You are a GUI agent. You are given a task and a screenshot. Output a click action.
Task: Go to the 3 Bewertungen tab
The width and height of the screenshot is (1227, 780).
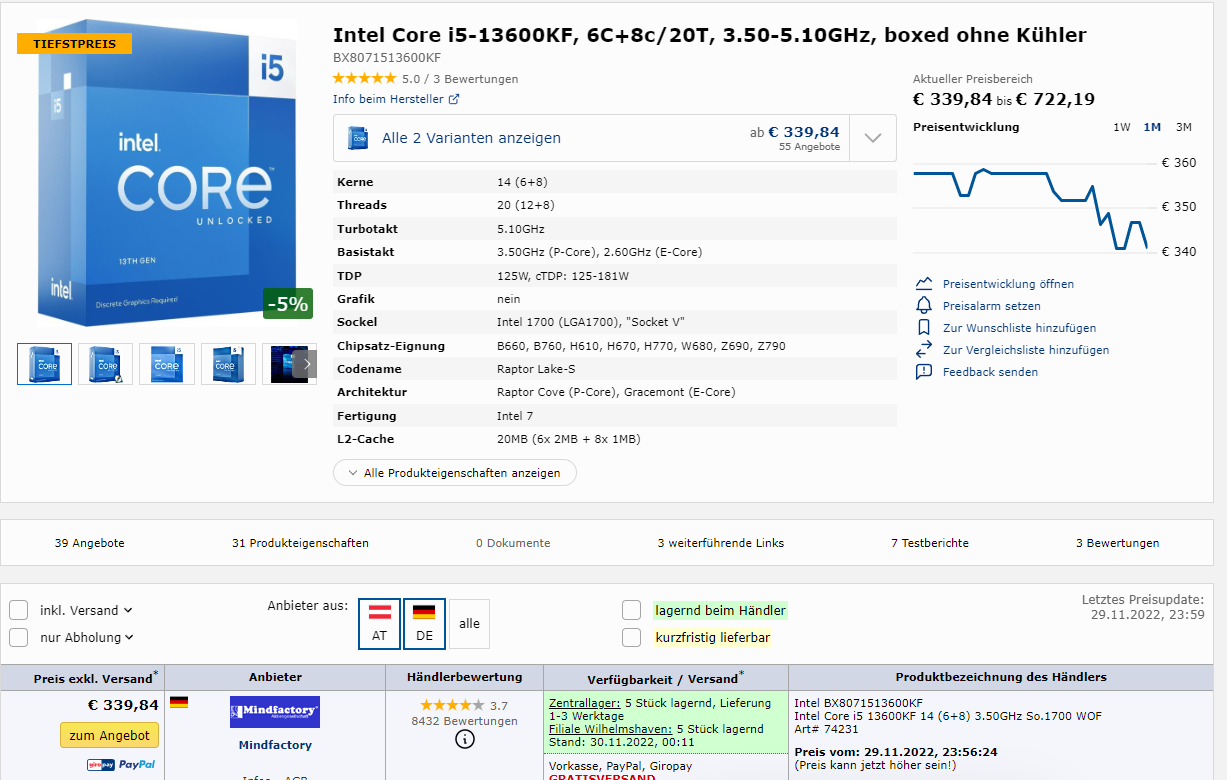[x=1118, y=543]
